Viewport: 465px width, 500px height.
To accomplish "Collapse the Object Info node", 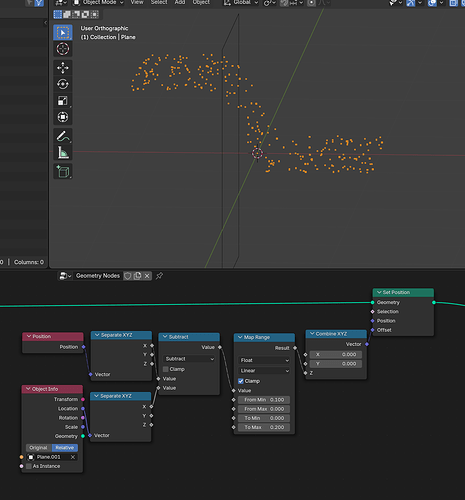I will [x=28, y=389].
